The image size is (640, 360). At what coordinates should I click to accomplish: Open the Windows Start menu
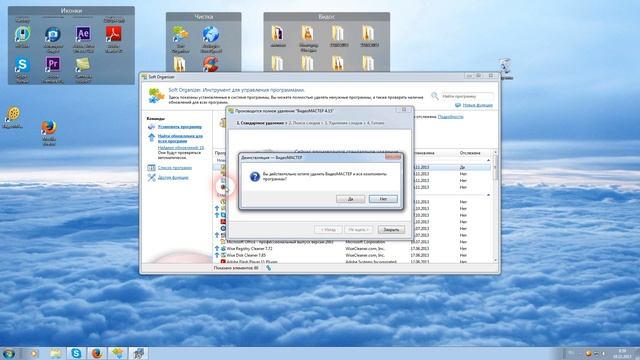[9, 353]
